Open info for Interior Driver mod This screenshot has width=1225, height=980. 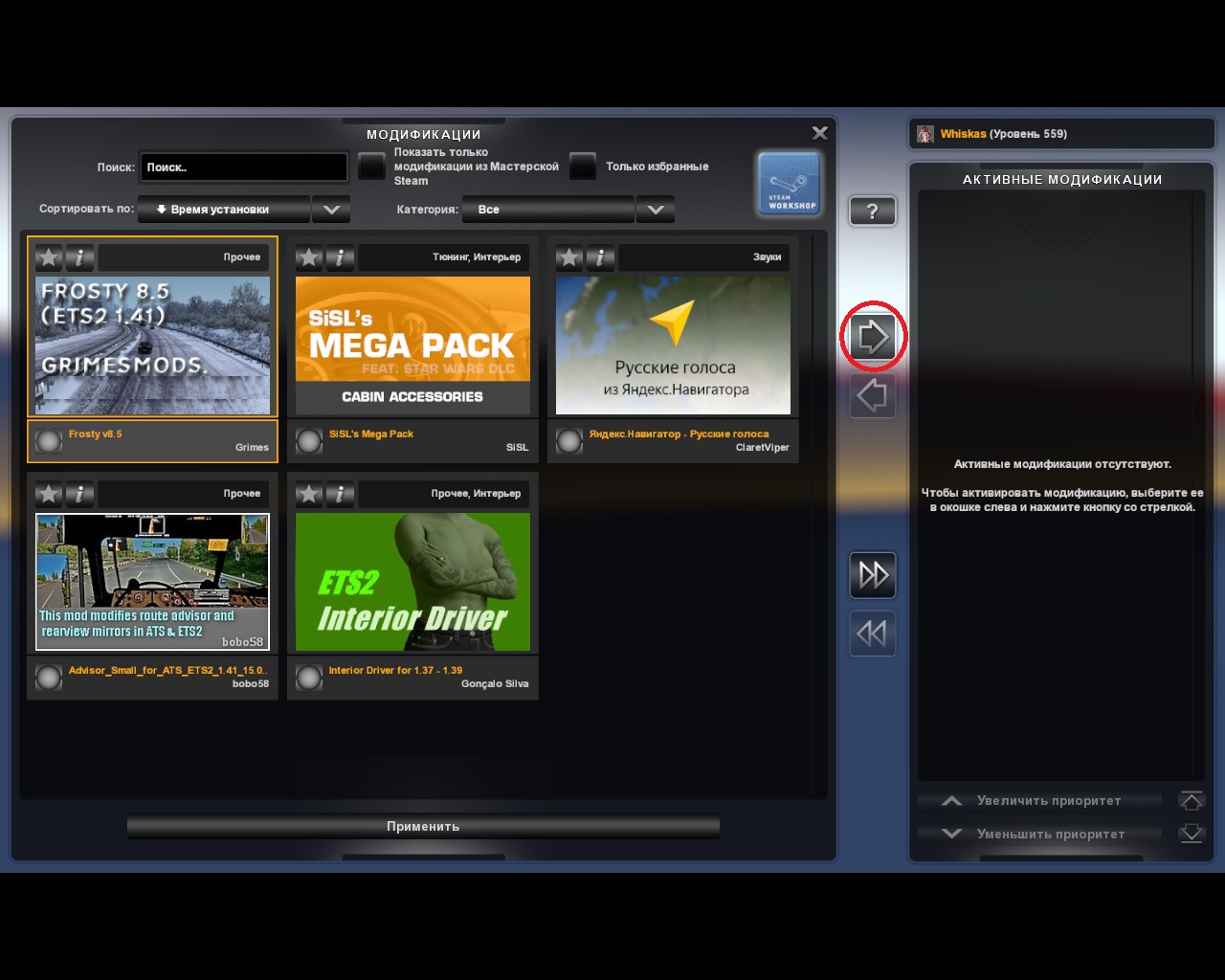(340, 494)
